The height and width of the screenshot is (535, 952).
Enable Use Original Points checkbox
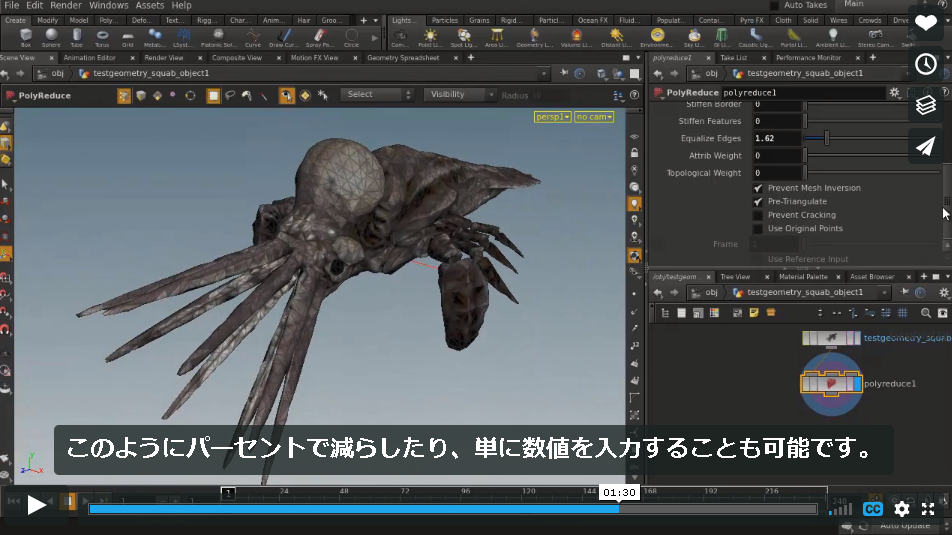(758, 228)
